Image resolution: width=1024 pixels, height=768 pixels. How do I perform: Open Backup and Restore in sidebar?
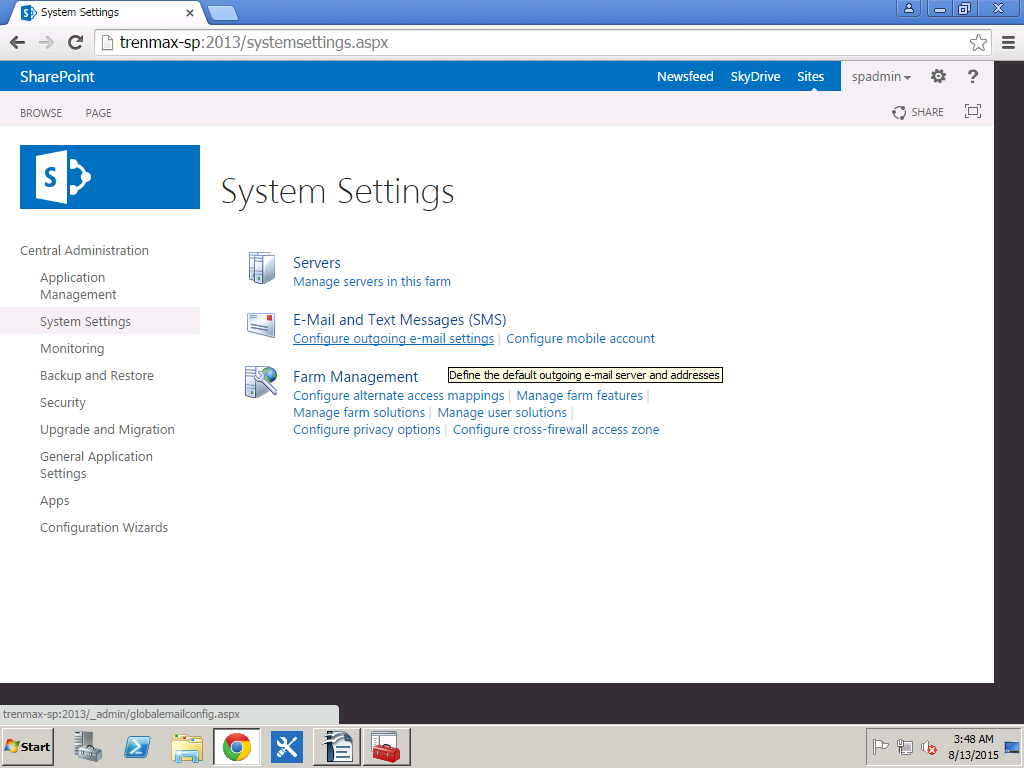click(97, 376)
